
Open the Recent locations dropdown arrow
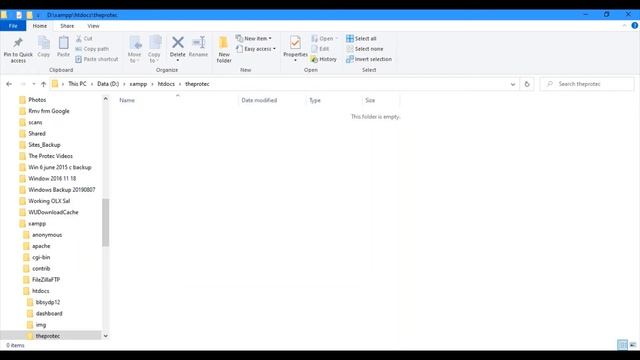33,84
